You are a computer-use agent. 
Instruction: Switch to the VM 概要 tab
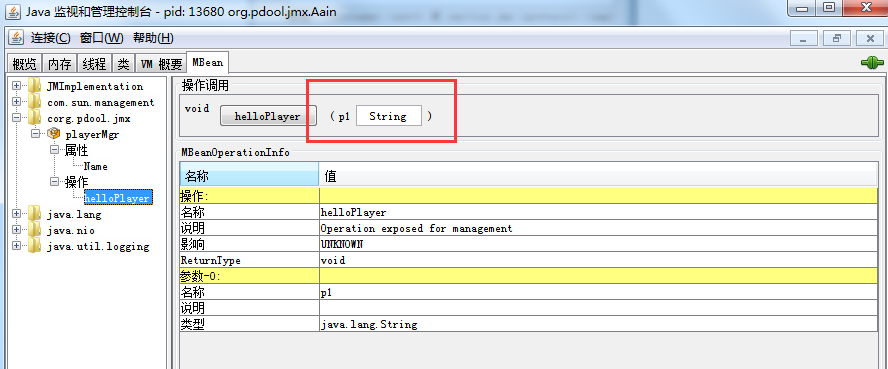click(x=161, y=64)
